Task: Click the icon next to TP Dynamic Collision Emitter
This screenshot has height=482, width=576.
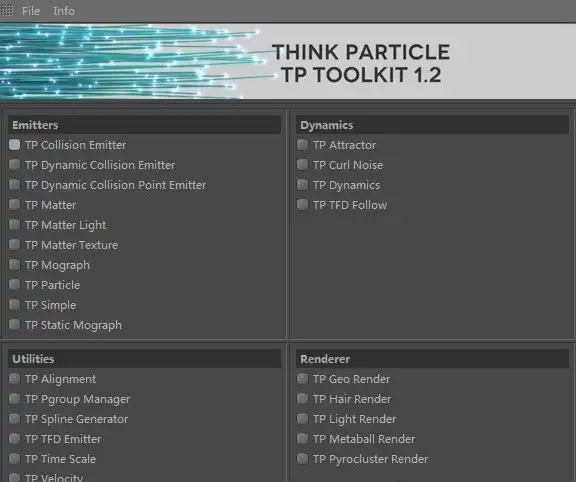Action: pos(14,165)
